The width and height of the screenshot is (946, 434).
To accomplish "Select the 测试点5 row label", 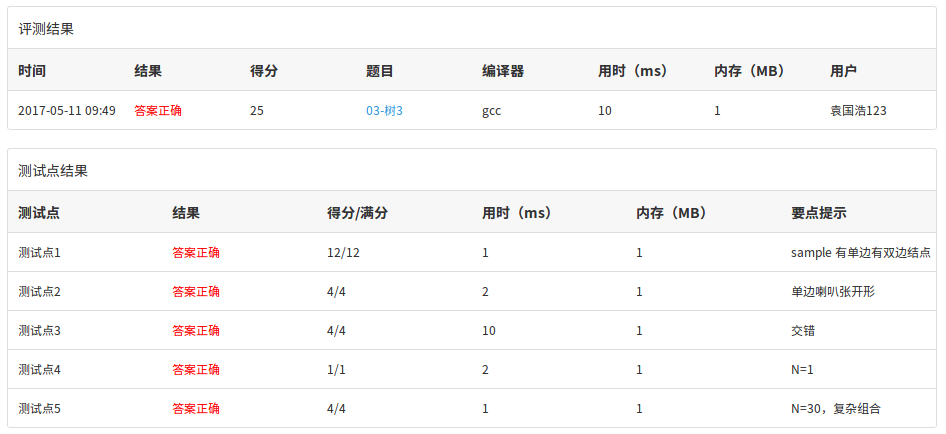I will [x=40, y=409].
